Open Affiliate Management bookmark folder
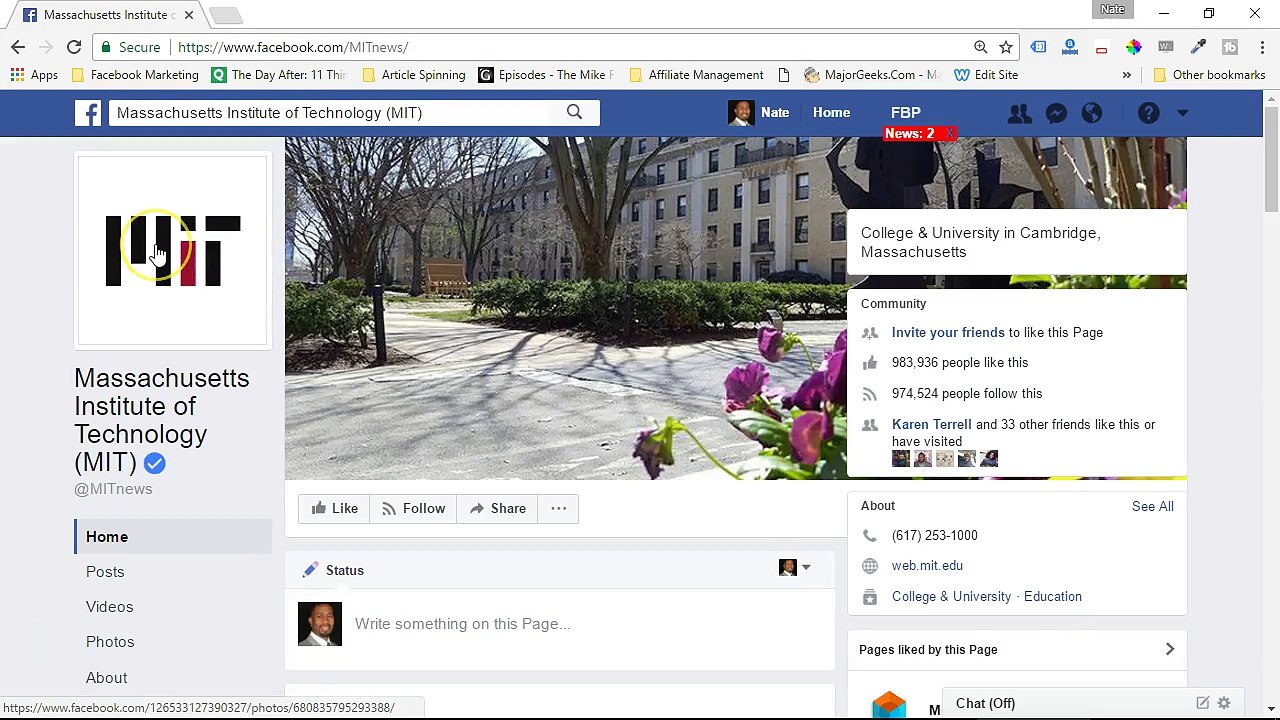 [696, 75]
